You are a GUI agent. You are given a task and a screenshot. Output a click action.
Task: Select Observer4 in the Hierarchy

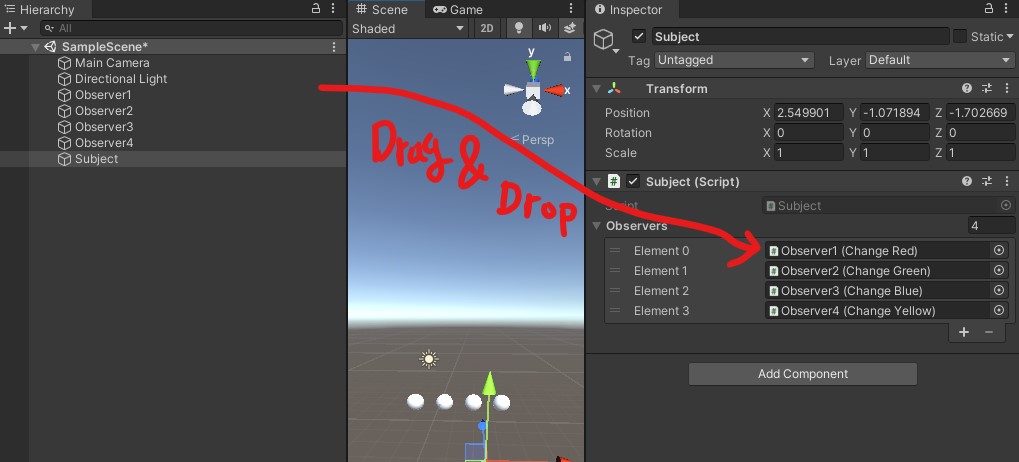pyautogui.click(x=103, y=143)
